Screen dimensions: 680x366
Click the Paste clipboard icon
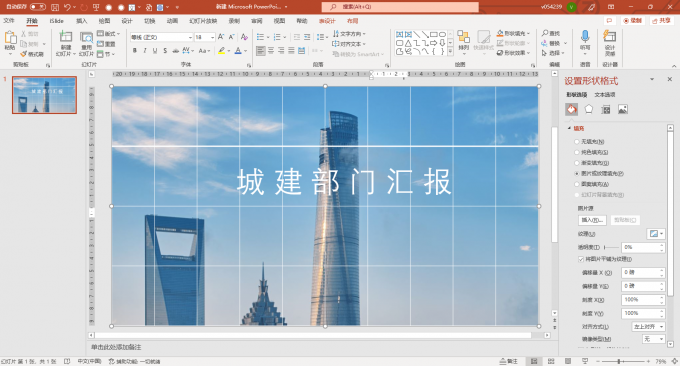(x=10, y=38)
